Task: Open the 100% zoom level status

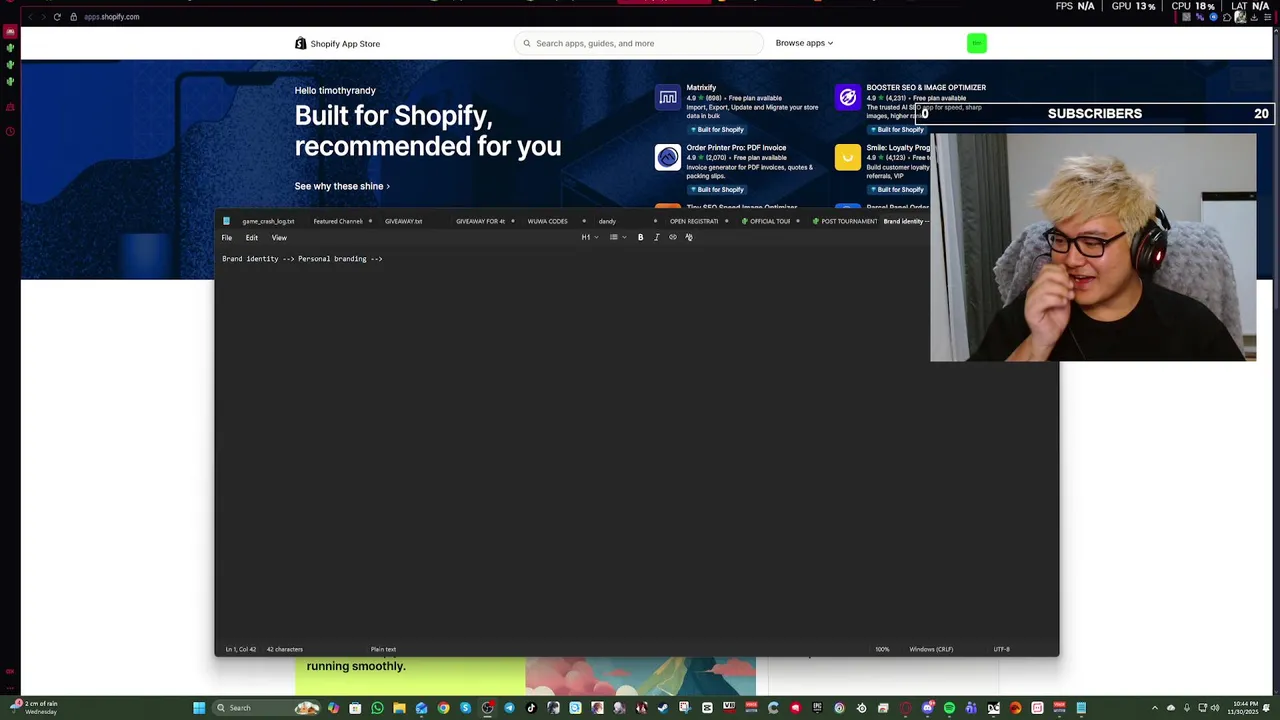Action: pos(882,649)
